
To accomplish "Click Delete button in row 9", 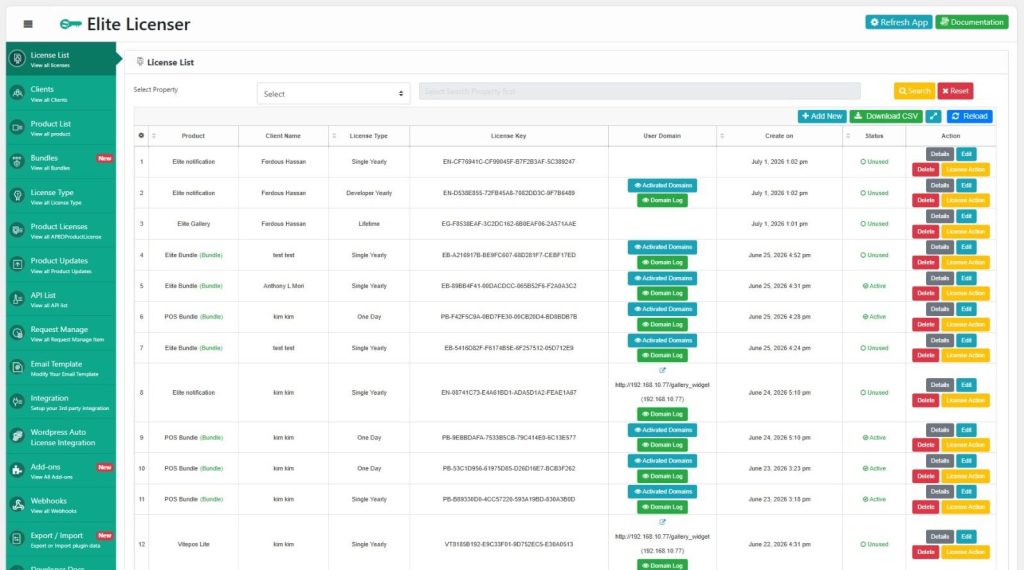I will click(x=925, y=445).
